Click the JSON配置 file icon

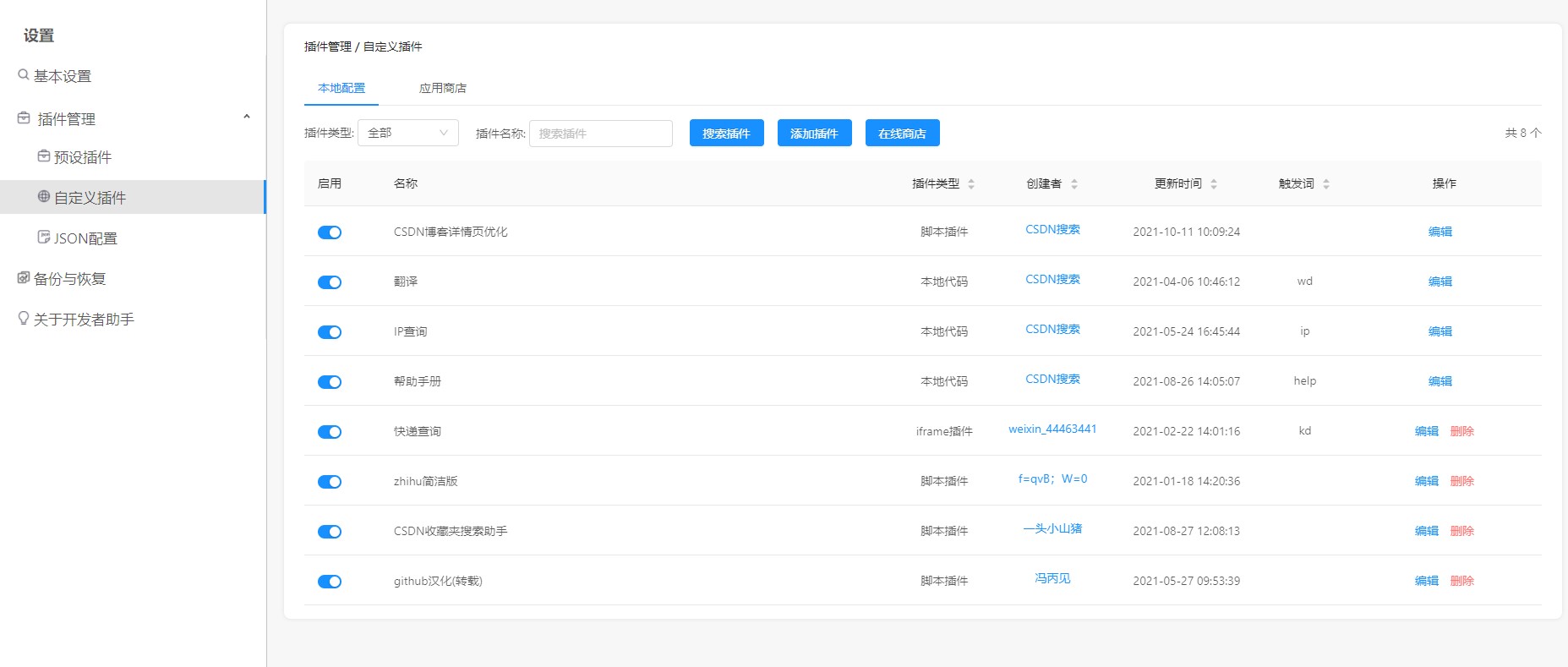[x=43, y=237]
